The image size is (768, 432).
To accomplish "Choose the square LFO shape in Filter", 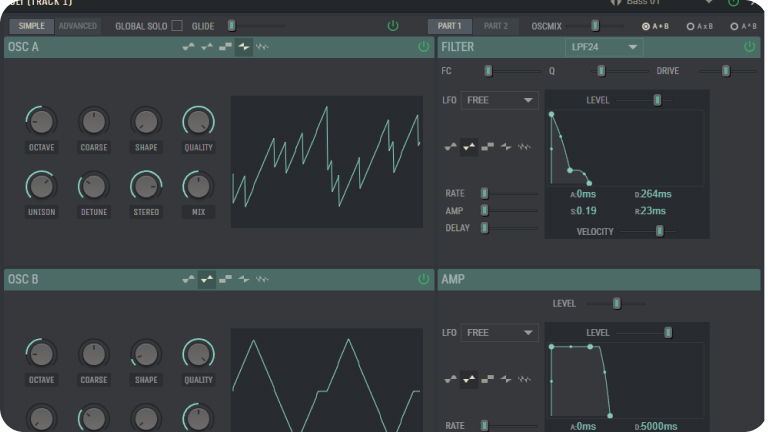I will point(487,147).
